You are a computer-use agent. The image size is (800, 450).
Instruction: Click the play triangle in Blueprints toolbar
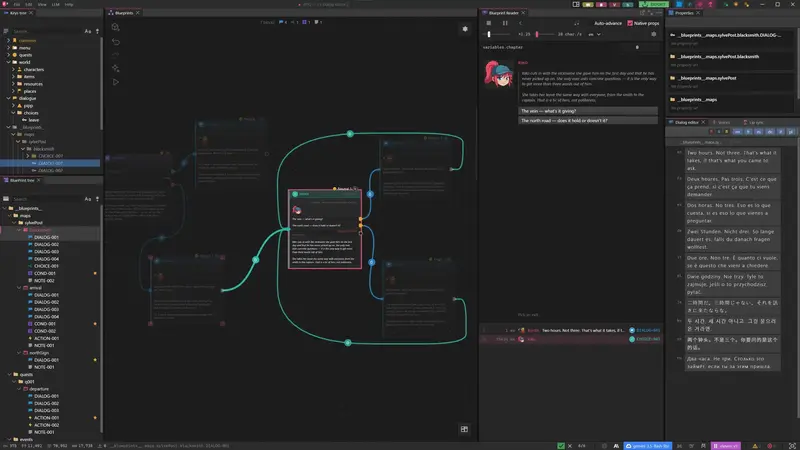[x=116, y=82]
